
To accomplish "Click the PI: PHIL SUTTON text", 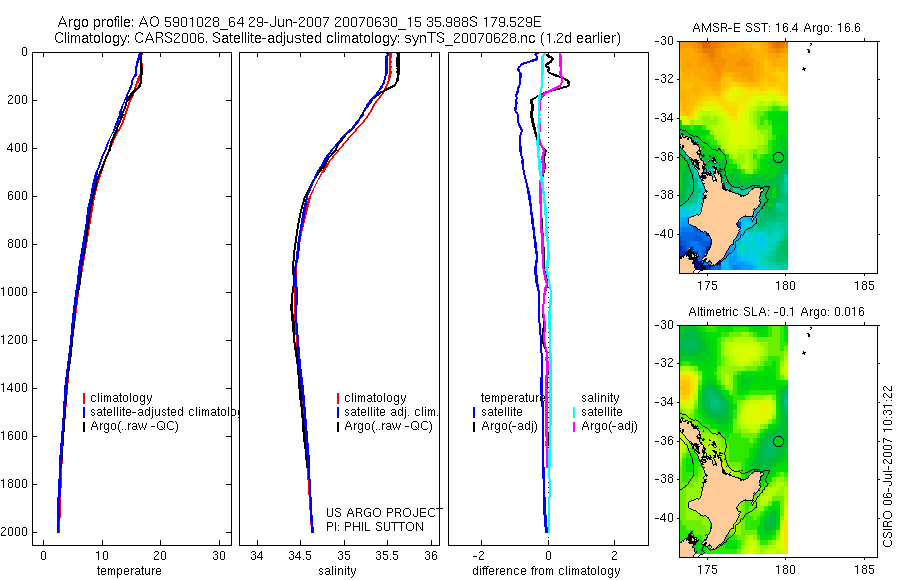I will point(375,527).
